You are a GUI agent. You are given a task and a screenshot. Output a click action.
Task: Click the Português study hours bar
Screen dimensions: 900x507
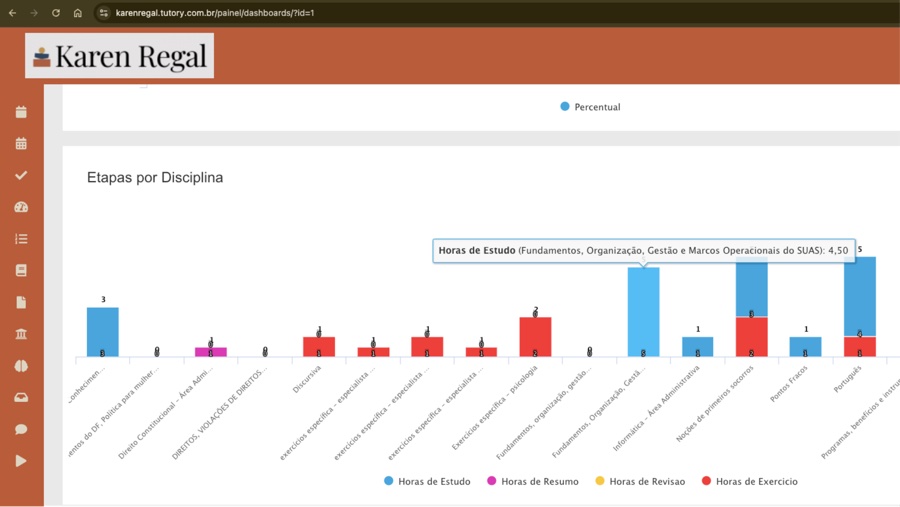859,296
